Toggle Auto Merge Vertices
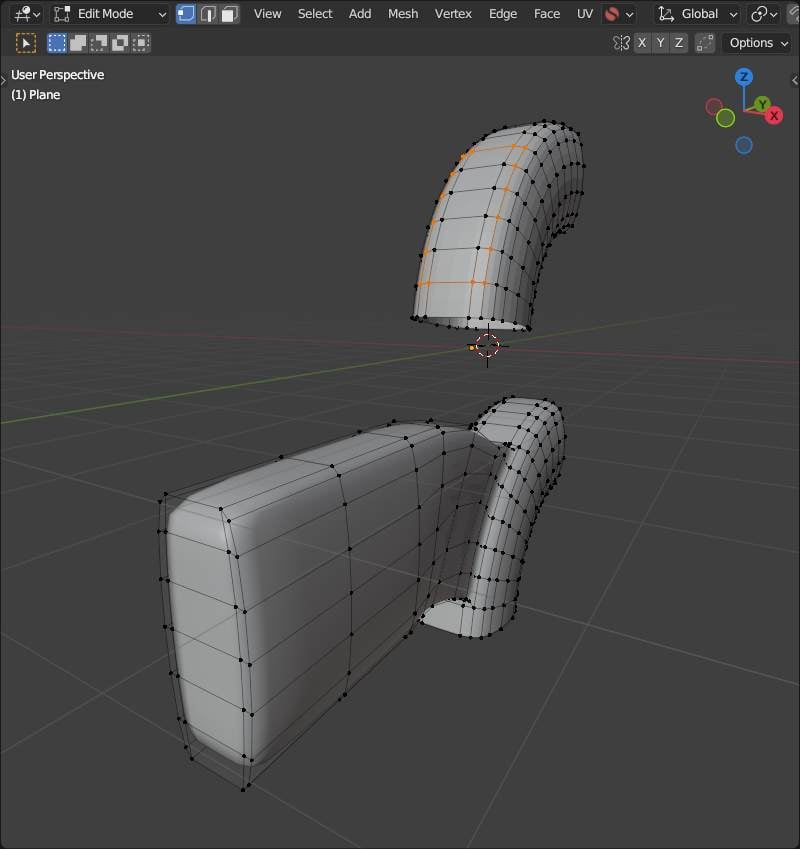Viewport: 800px width, 849px height. coord(704,43)
